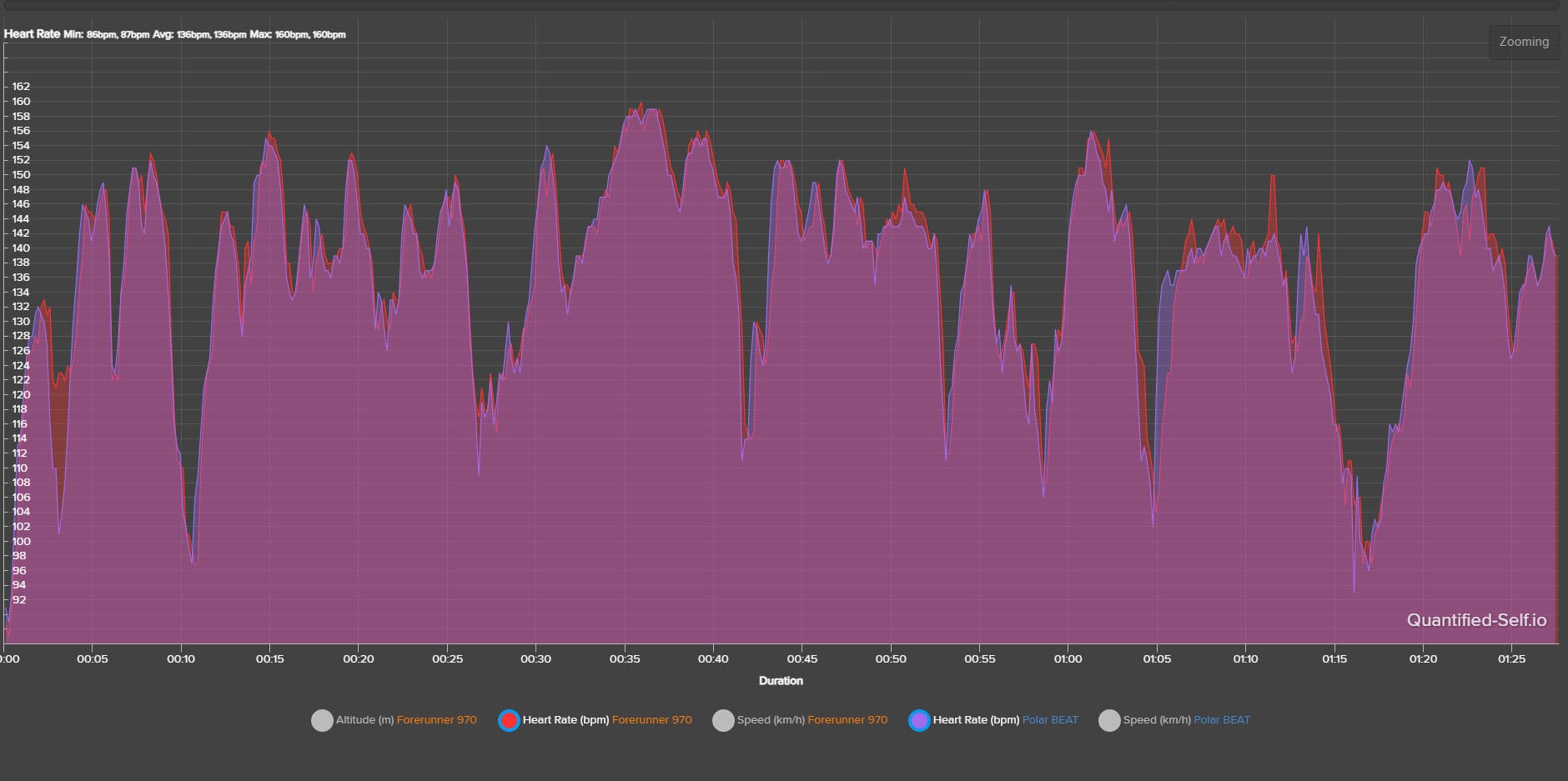
Task: Click the Altitude (m) legend label
Action: (x=364, y=720)
